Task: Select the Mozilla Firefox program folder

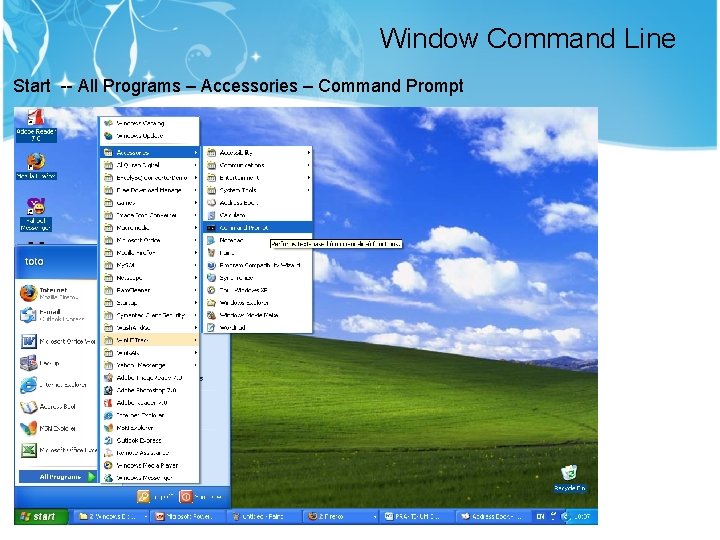Action: click(150, 253)
